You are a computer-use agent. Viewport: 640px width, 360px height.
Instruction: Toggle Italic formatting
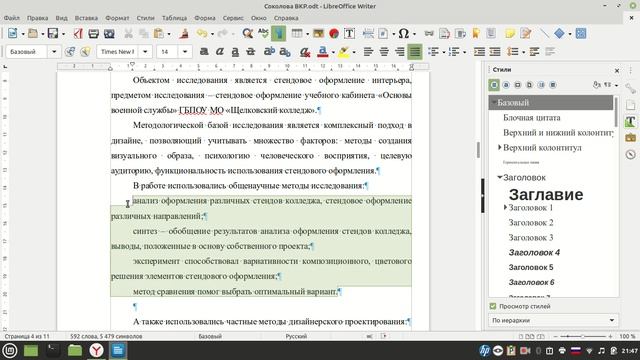pos(220,51)
